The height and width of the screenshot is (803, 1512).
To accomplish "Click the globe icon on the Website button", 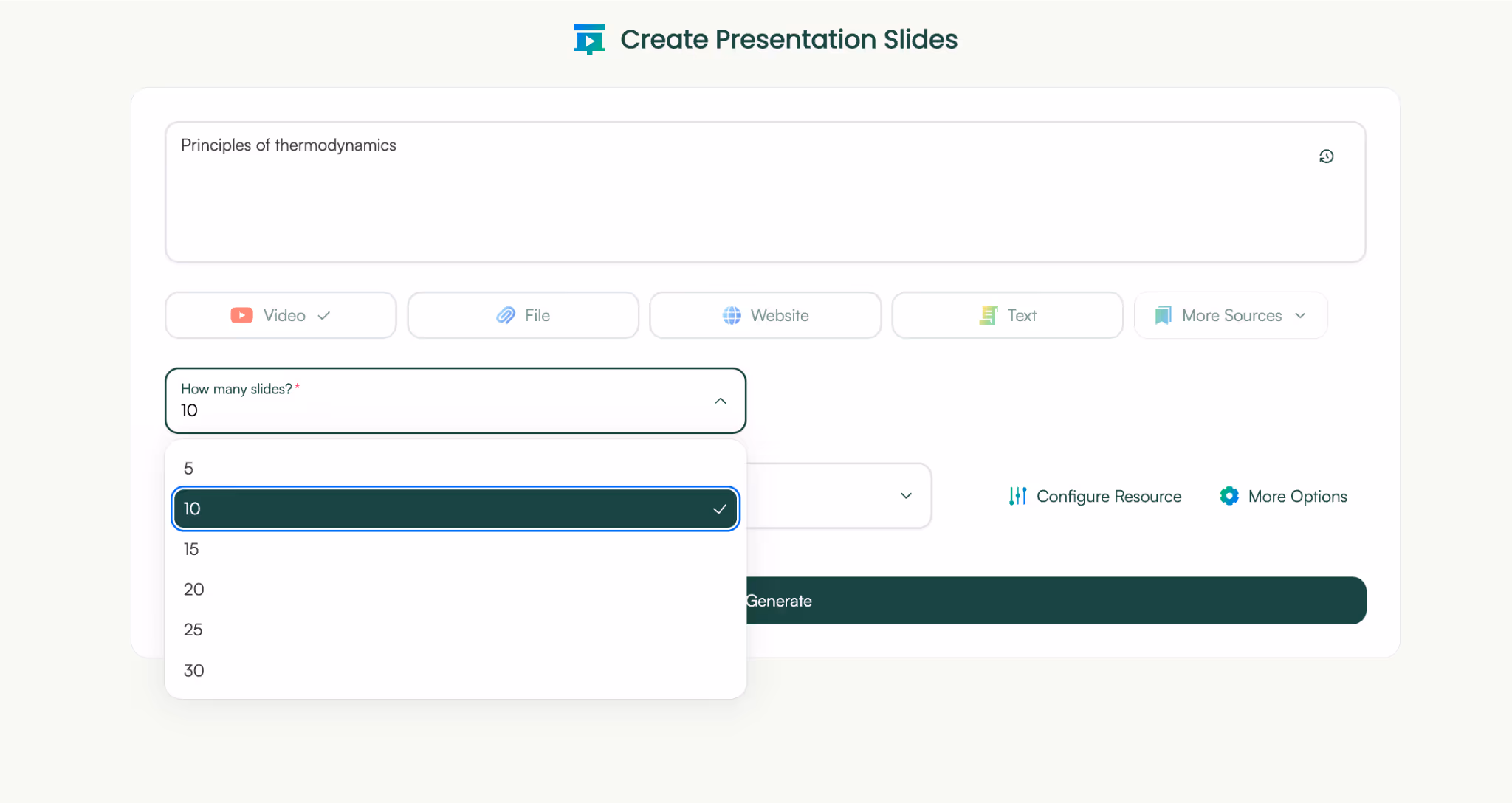I will tap(732, 315).
